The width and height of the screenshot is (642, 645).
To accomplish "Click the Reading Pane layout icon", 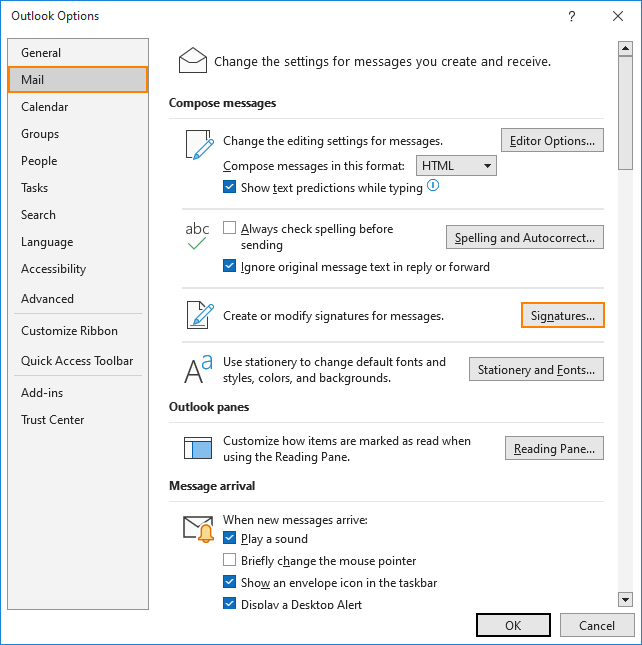I will point(198,448).
